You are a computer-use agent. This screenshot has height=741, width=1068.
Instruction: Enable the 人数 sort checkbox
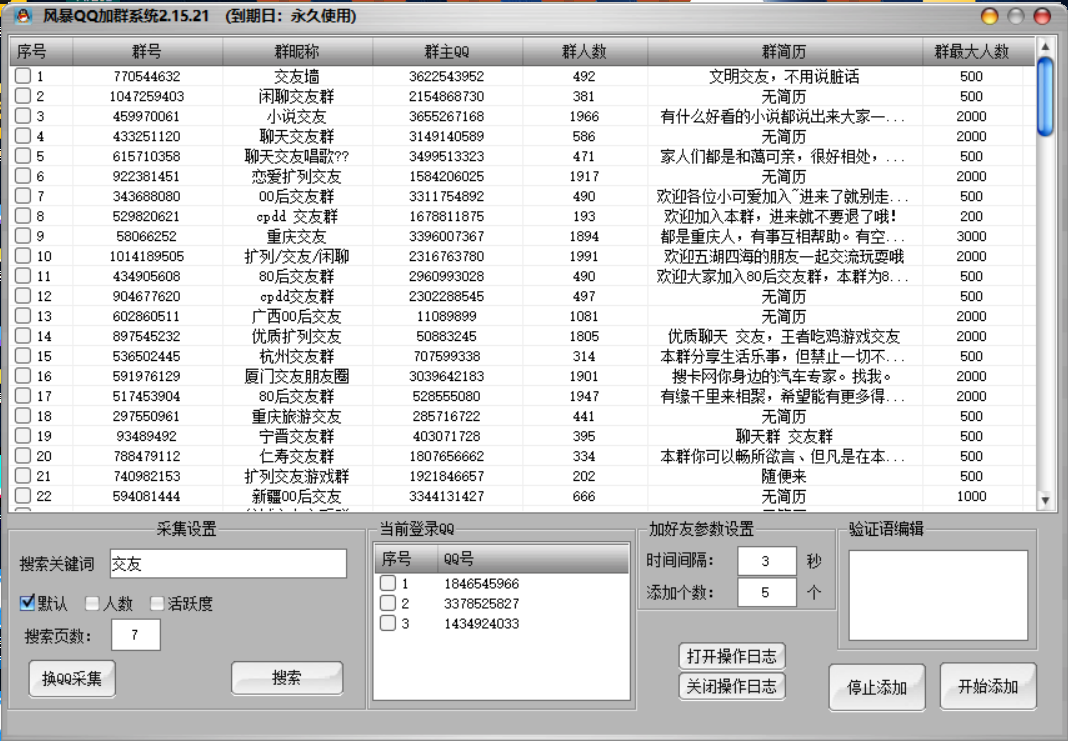(x=92, y=603)
